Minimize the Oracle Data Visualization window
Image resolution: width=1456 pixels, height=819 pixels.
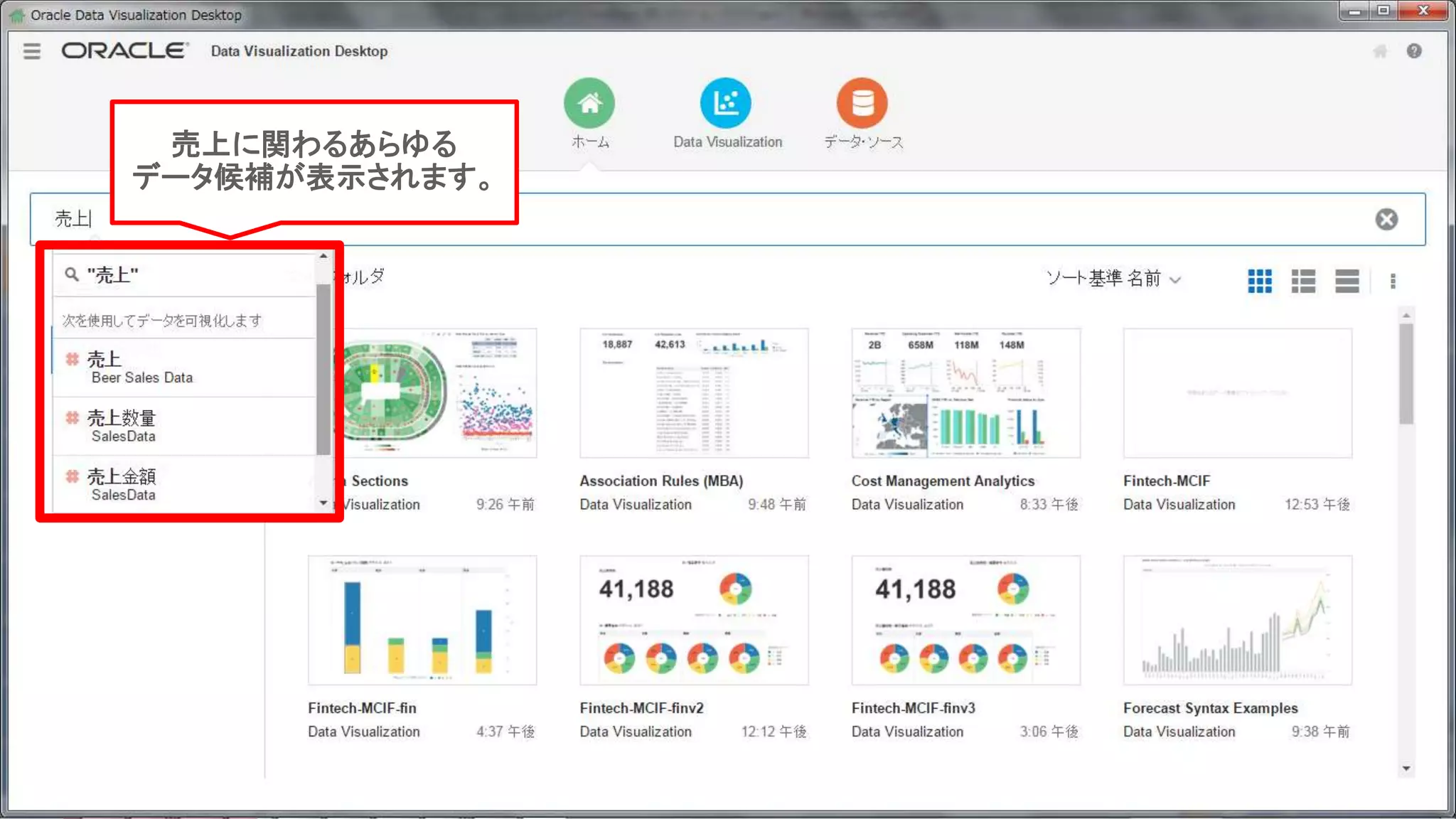[1355, 11]
